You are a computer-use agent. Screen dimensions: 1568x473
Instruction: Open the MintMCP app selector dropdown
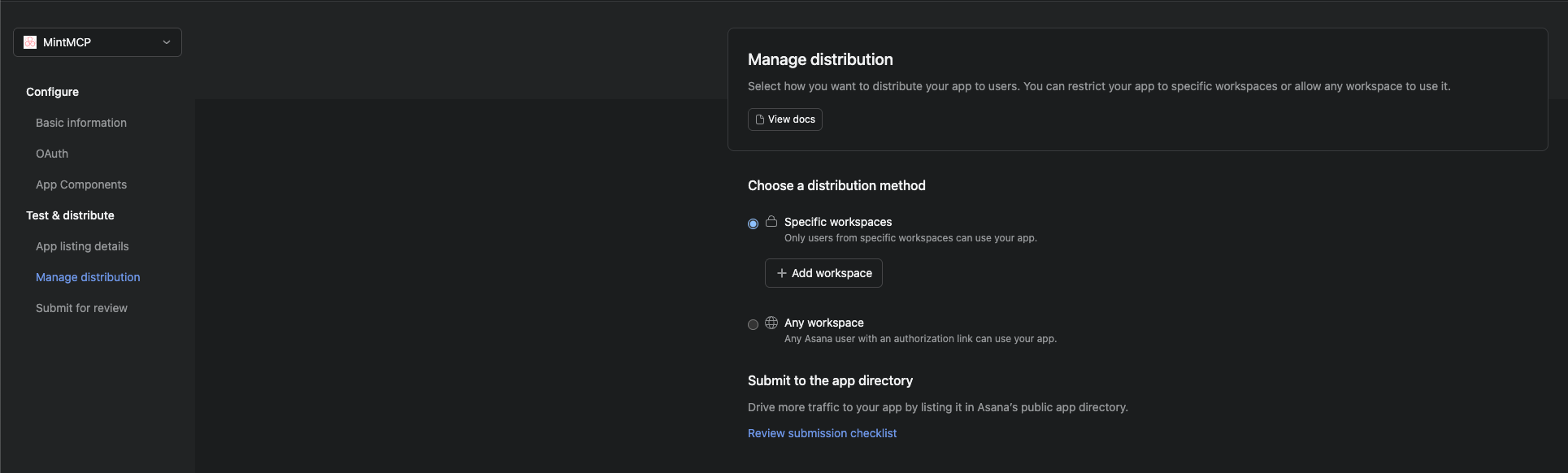98,42
